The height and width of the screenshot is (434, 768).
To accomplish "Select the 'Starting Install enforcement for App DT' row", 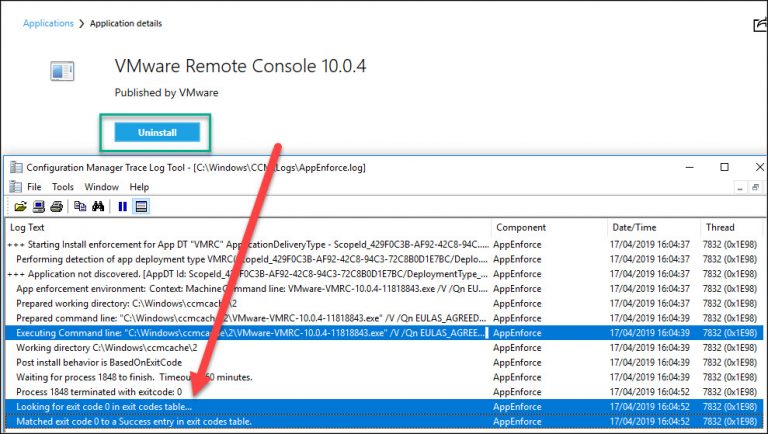I will tap(384, 244).
